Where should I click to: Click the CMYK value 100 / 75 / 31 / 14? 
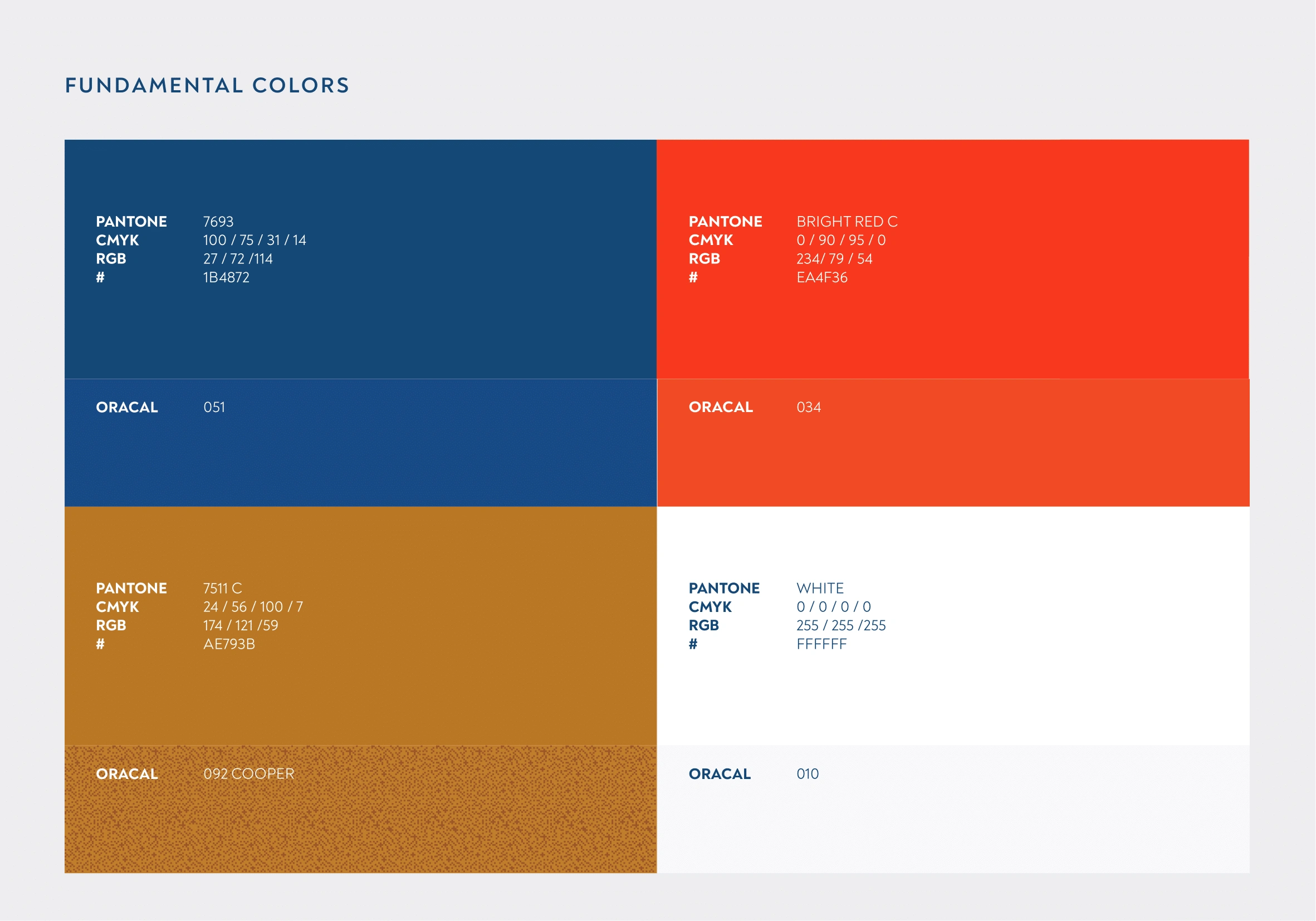(x=255, y=240)
